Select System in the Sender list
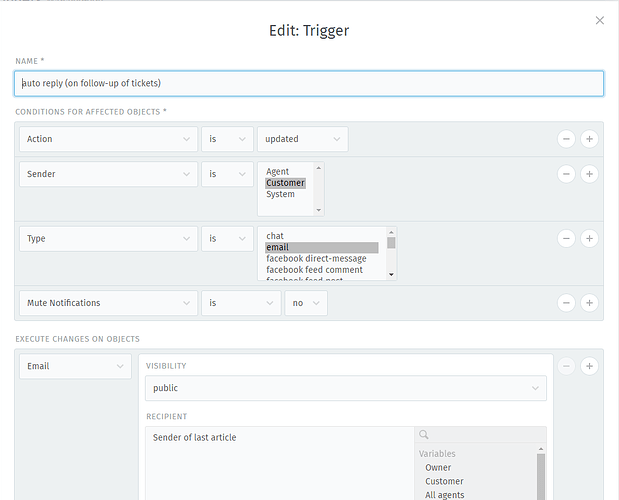The width and height of the screenshot is (619, 500). coord(280,194)
